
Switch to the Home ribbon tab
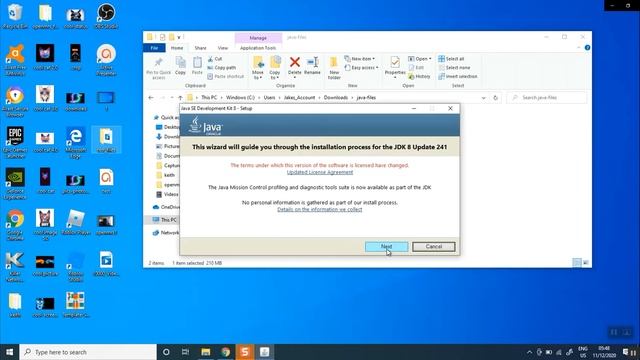coord(177,48)
